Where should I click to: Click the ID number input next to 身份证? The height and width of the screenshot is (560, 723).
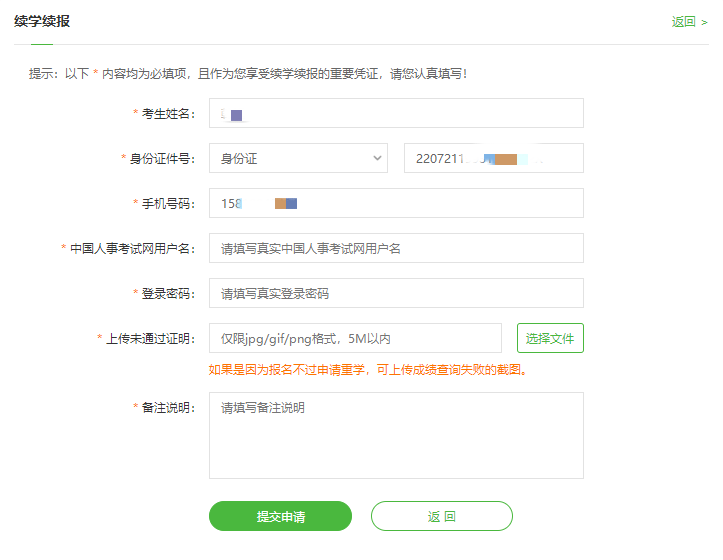[x=493, y=158]
